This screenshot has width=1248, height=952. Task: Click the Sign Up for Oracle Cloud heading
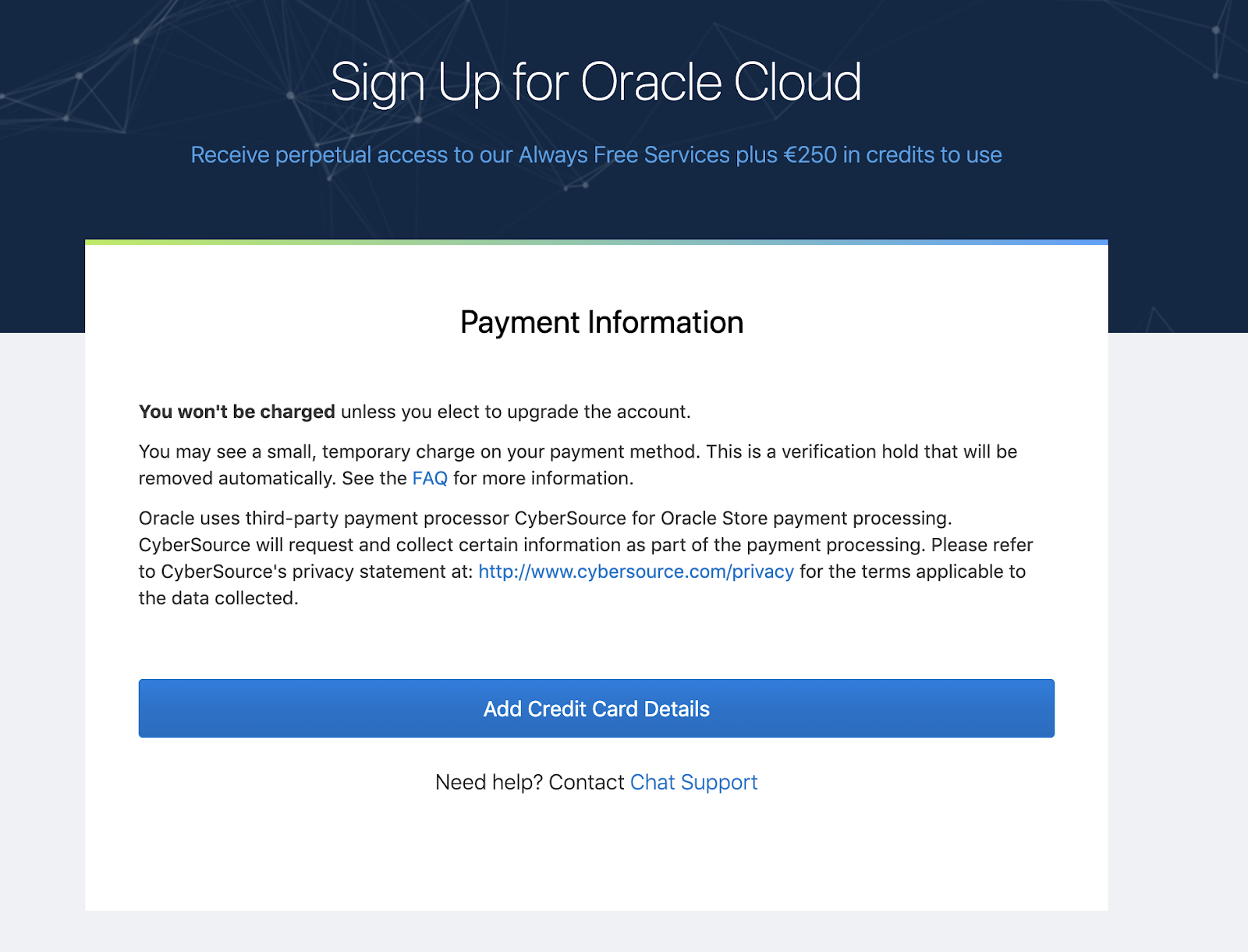[x=596, y=82]
